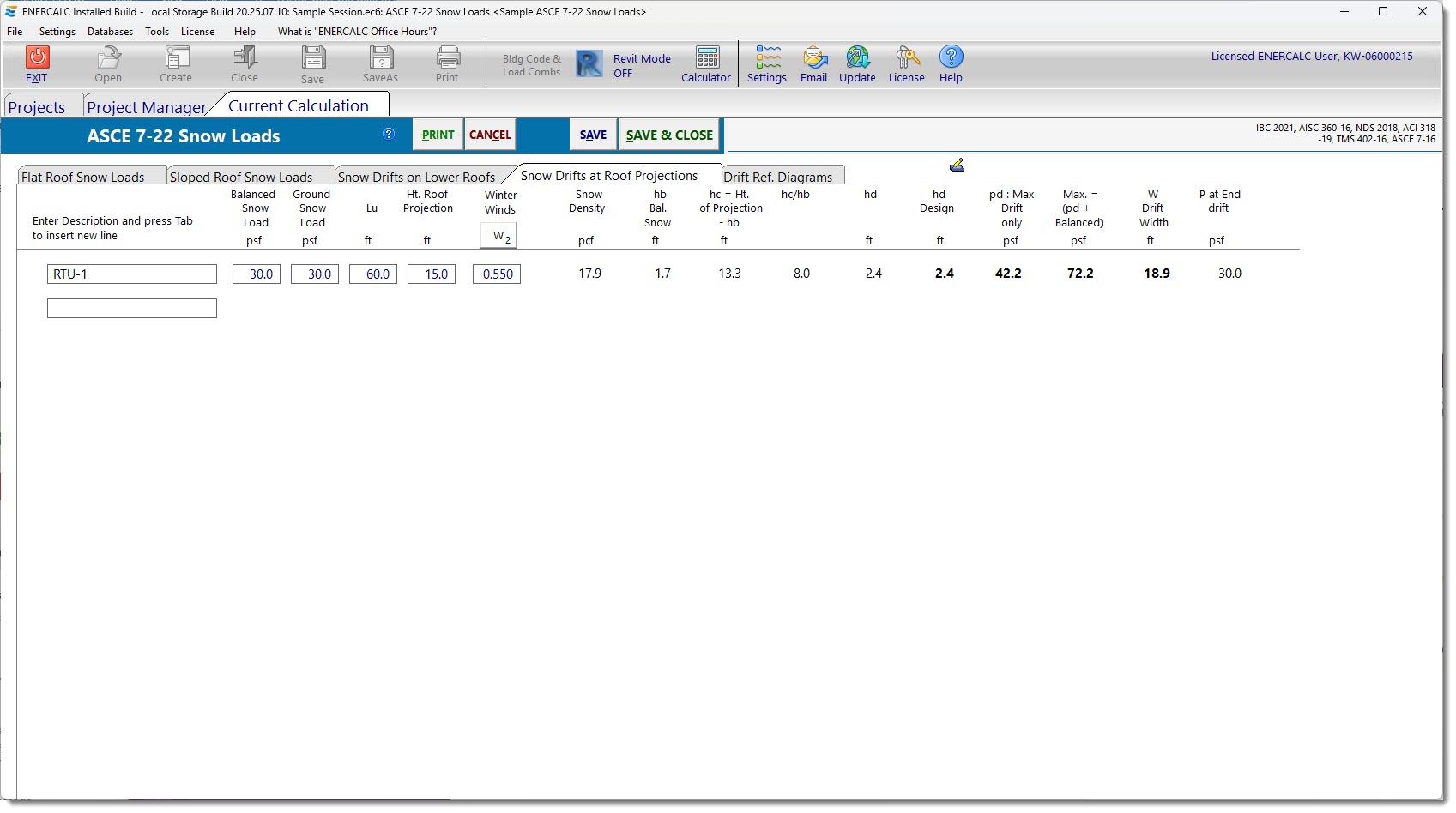Image resolution: width=1456 pixels, height=813 pixels.
Task: Toggle Revit Mode OFF
Action: pyautogui.click(x=641, y=65)
